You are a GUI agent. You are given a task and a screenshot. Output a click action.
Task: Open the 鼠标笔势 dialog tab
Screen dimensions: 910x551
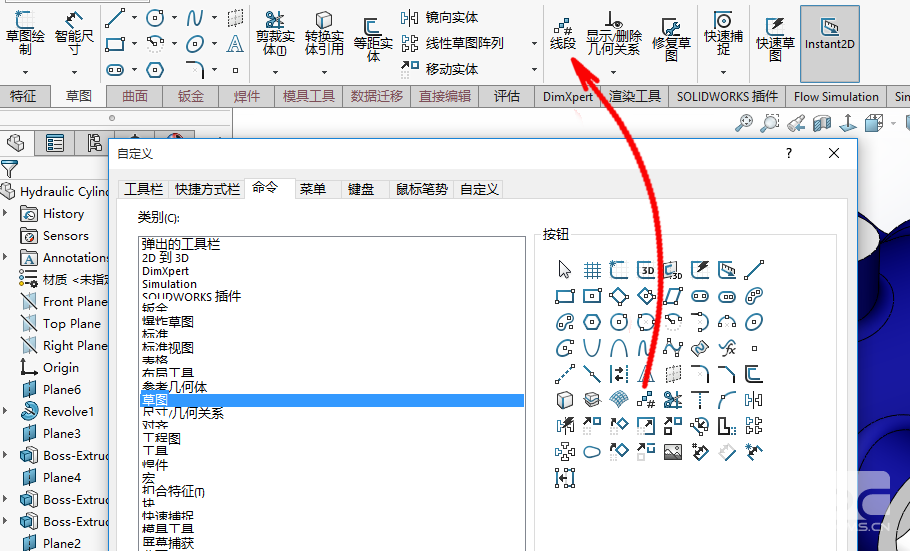pos(422,189)
